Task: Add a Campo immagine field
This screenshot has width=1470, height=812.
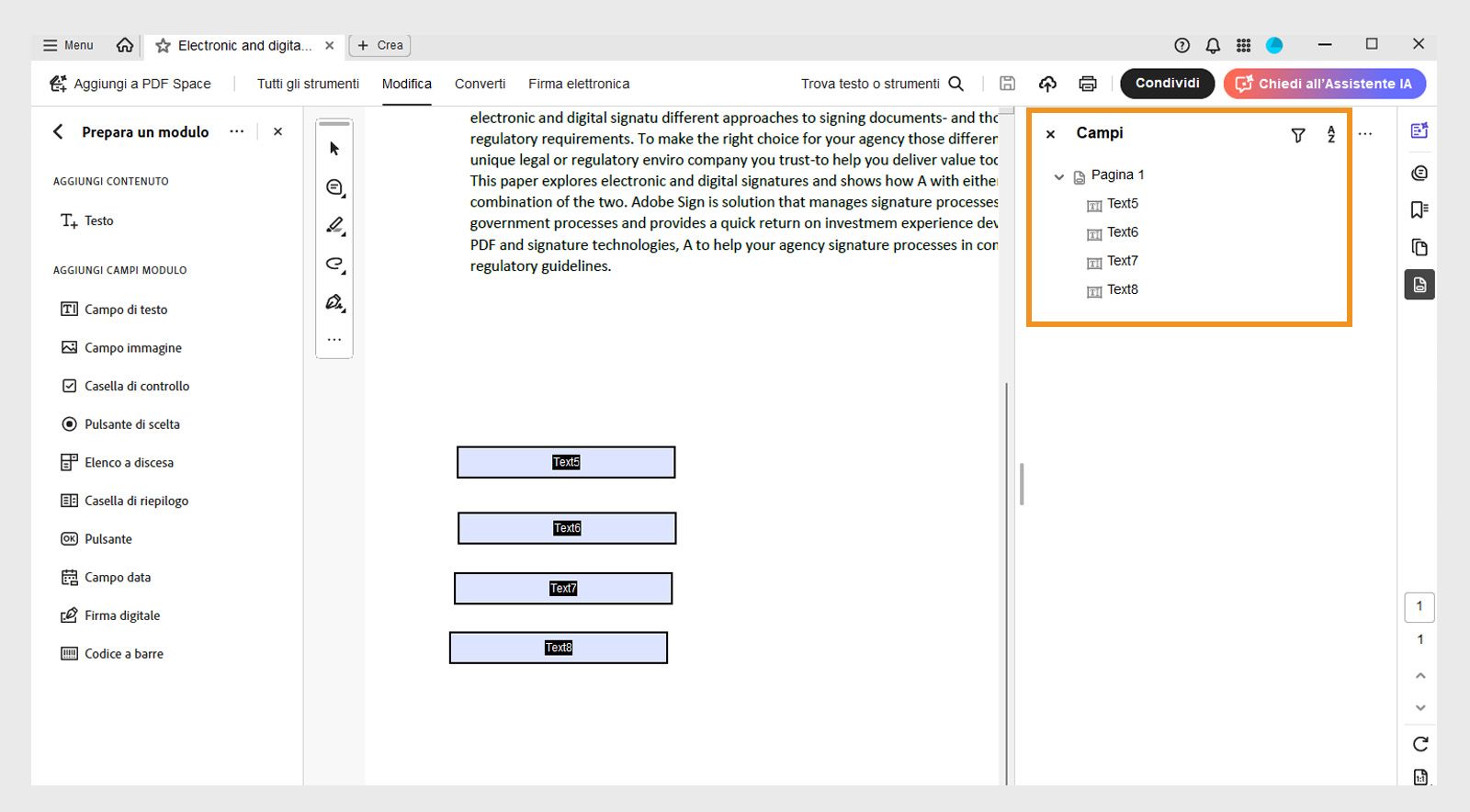Action: click(x=121, y=348)
